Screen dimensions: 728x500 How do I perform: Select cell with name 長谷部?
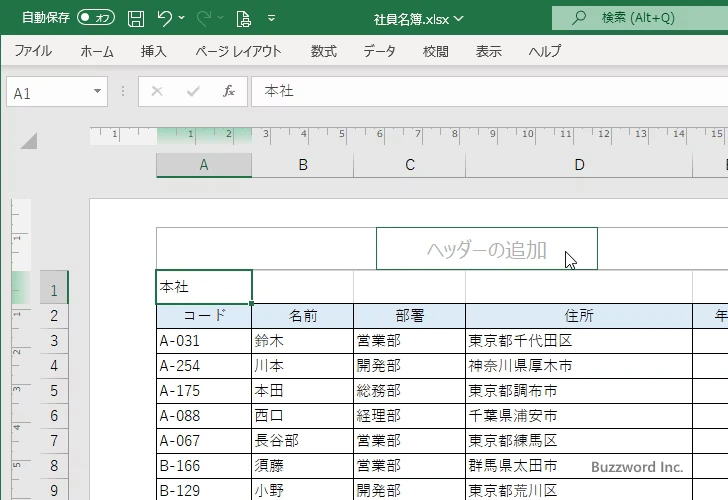tap(303, 441)
